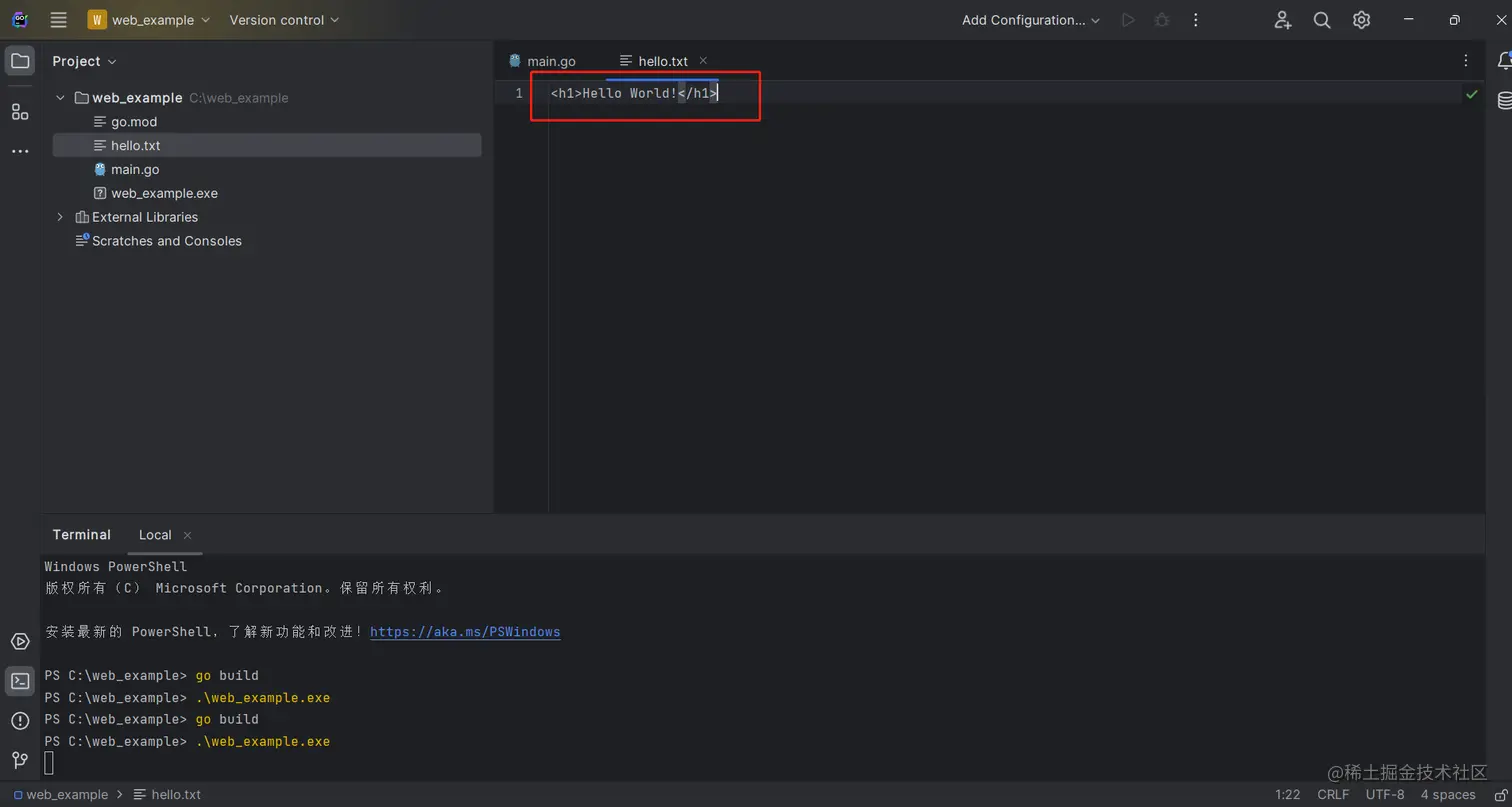Expand the Version control dropdown
Viewport: 1512px width, 807px height.
(x=284, y=20)
